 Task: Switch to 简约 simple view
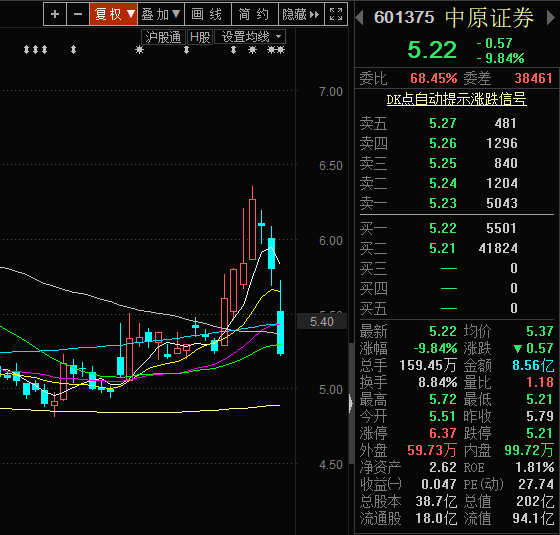(255, 14)
